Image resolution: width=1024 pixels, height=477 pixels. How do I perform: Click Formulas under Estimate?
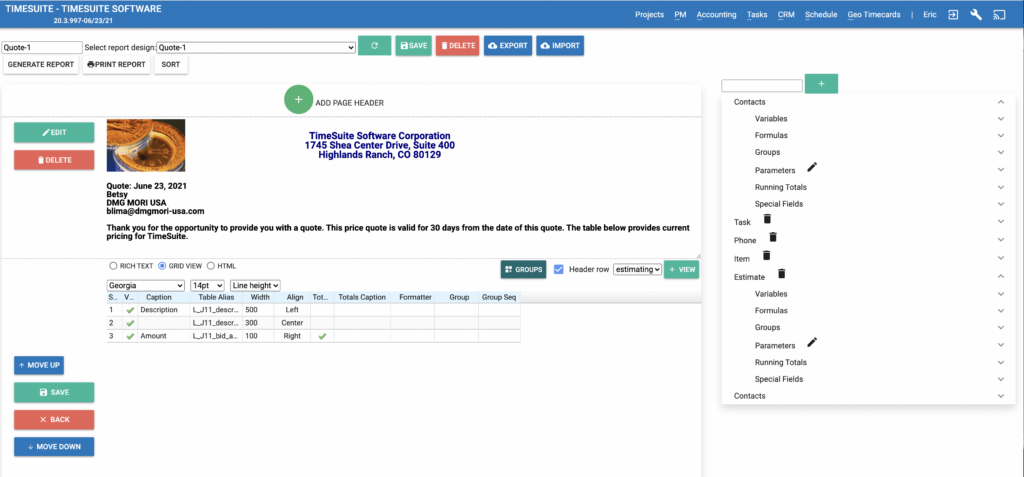tap(771, 310)
